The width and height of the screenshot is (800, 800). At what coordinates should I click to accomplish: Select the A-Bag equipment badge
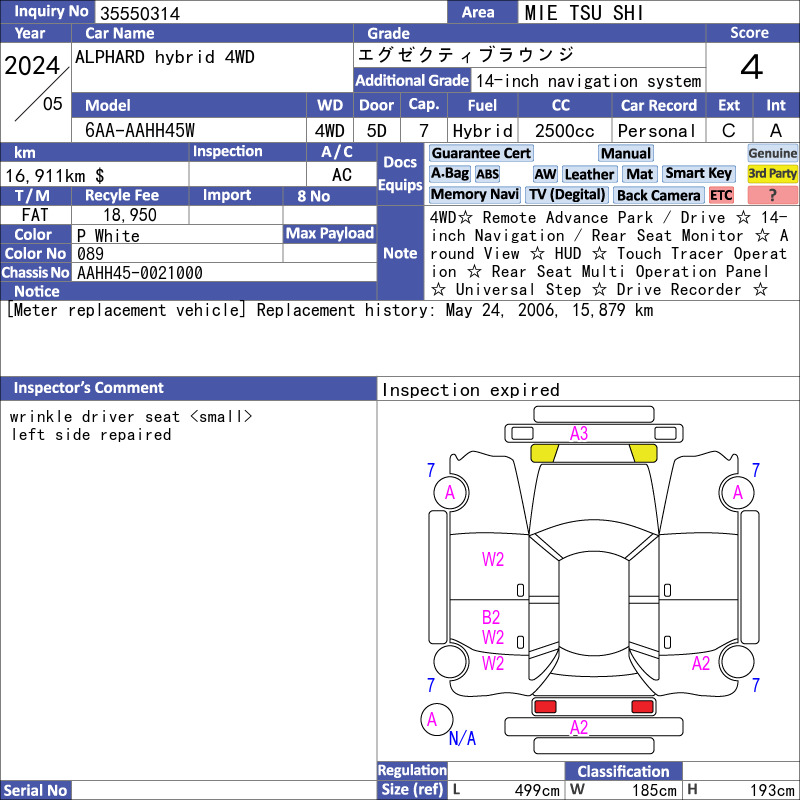tap(449, 174)
